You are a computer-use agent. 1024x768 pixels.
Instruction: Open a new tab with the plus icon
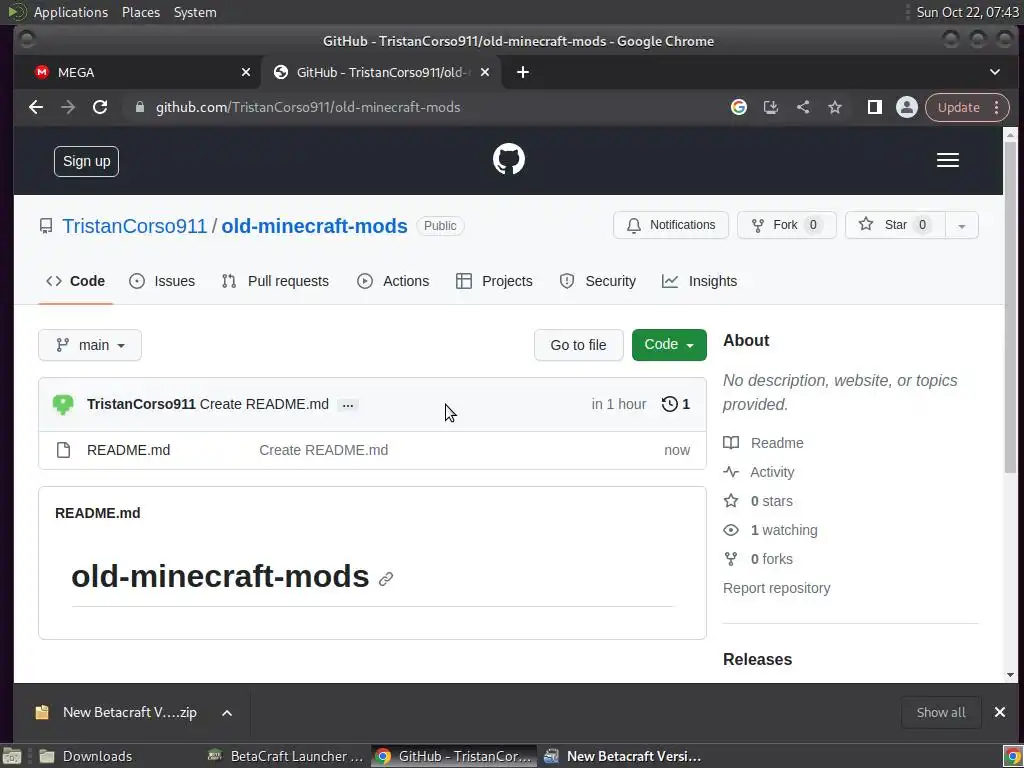522,72
